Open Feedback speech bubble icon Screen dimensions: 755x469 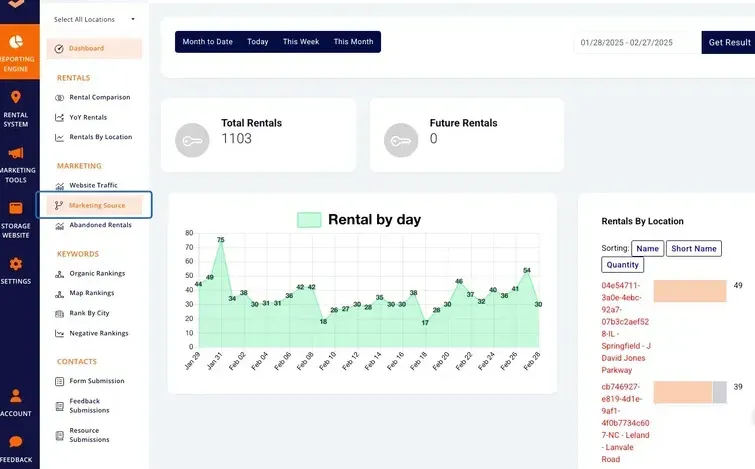pyautogui.click(x=16, y=442)
